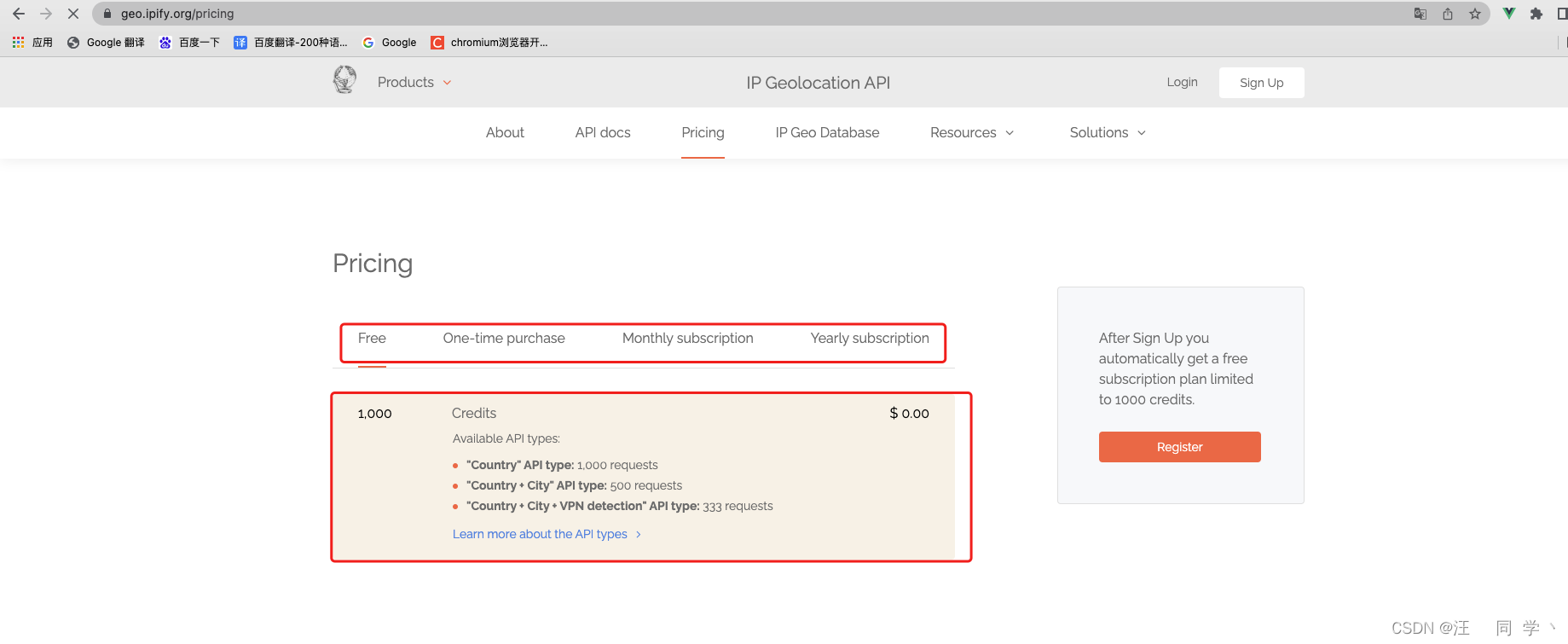
Task: Open the Google bookmark
Action: (390, 43)
